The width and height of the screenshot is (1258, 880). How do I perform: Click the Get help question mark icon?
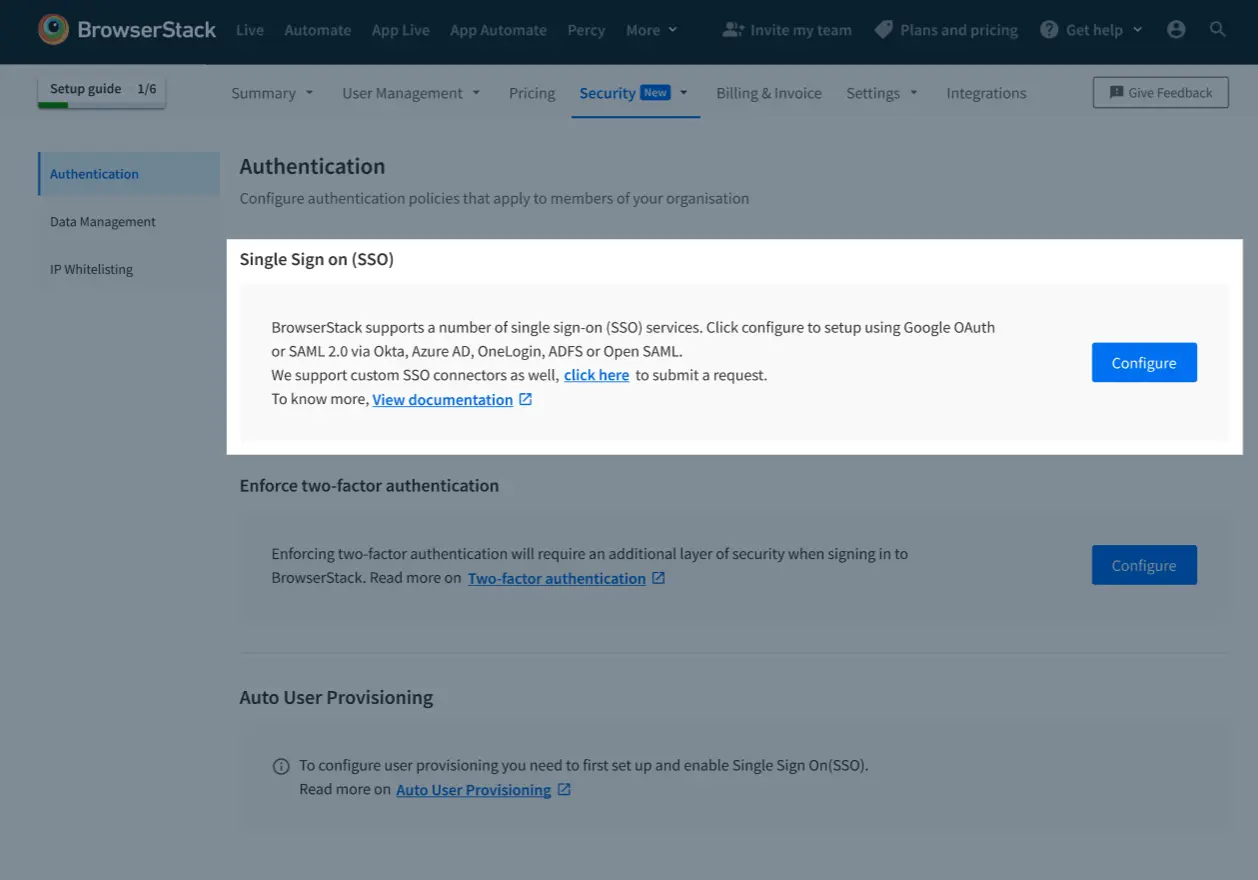(1049, 30)
